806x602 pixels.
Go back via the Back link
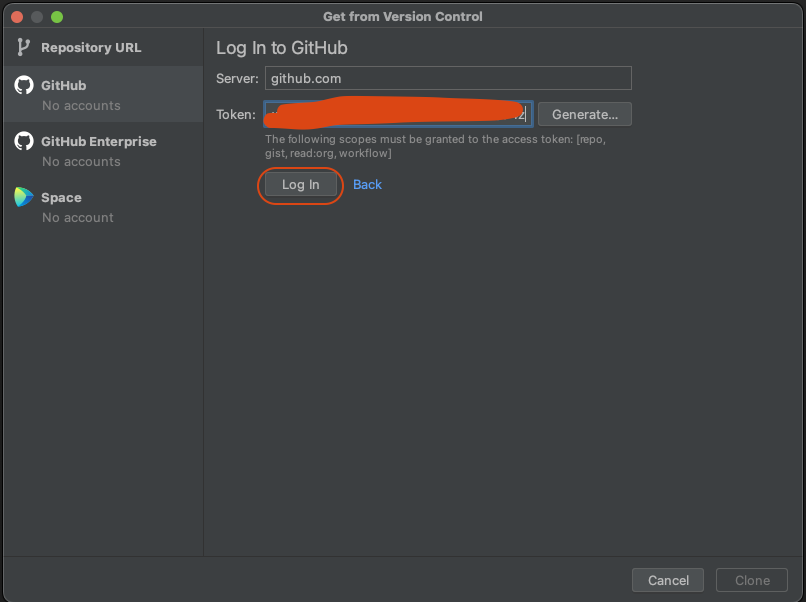tap(367, 185)
